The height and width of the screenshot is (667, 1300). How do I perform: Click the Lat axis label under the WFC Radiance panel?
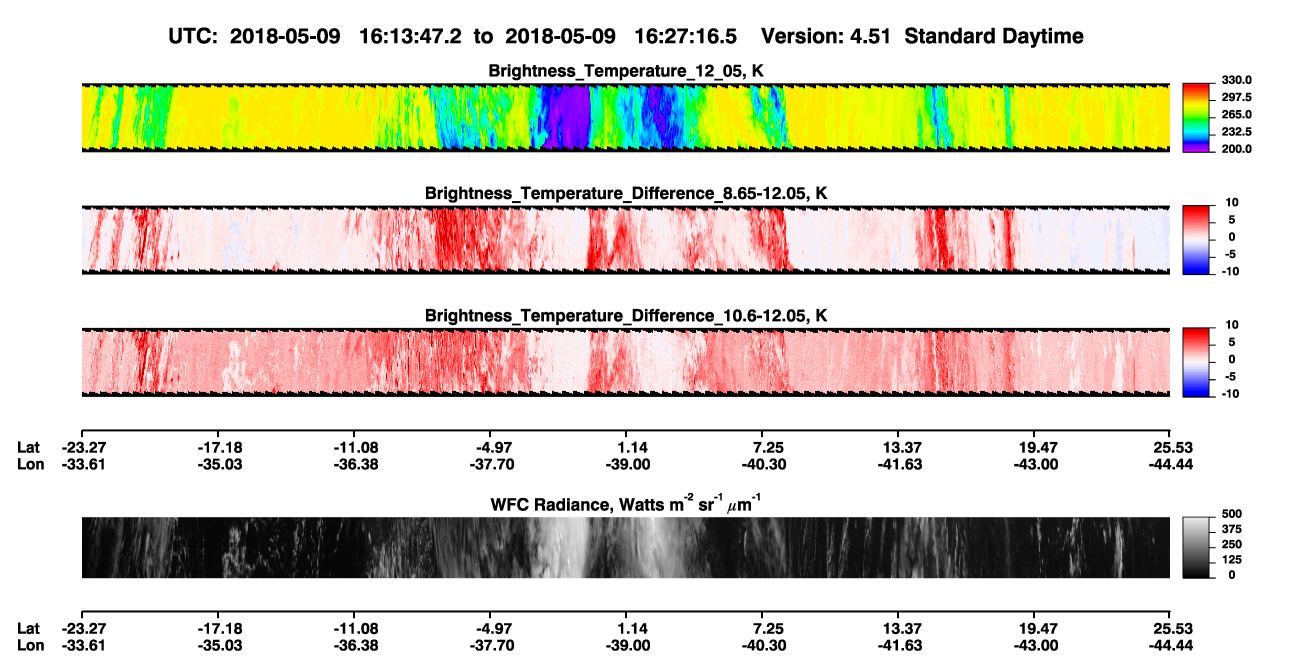[x=28, y=628]
